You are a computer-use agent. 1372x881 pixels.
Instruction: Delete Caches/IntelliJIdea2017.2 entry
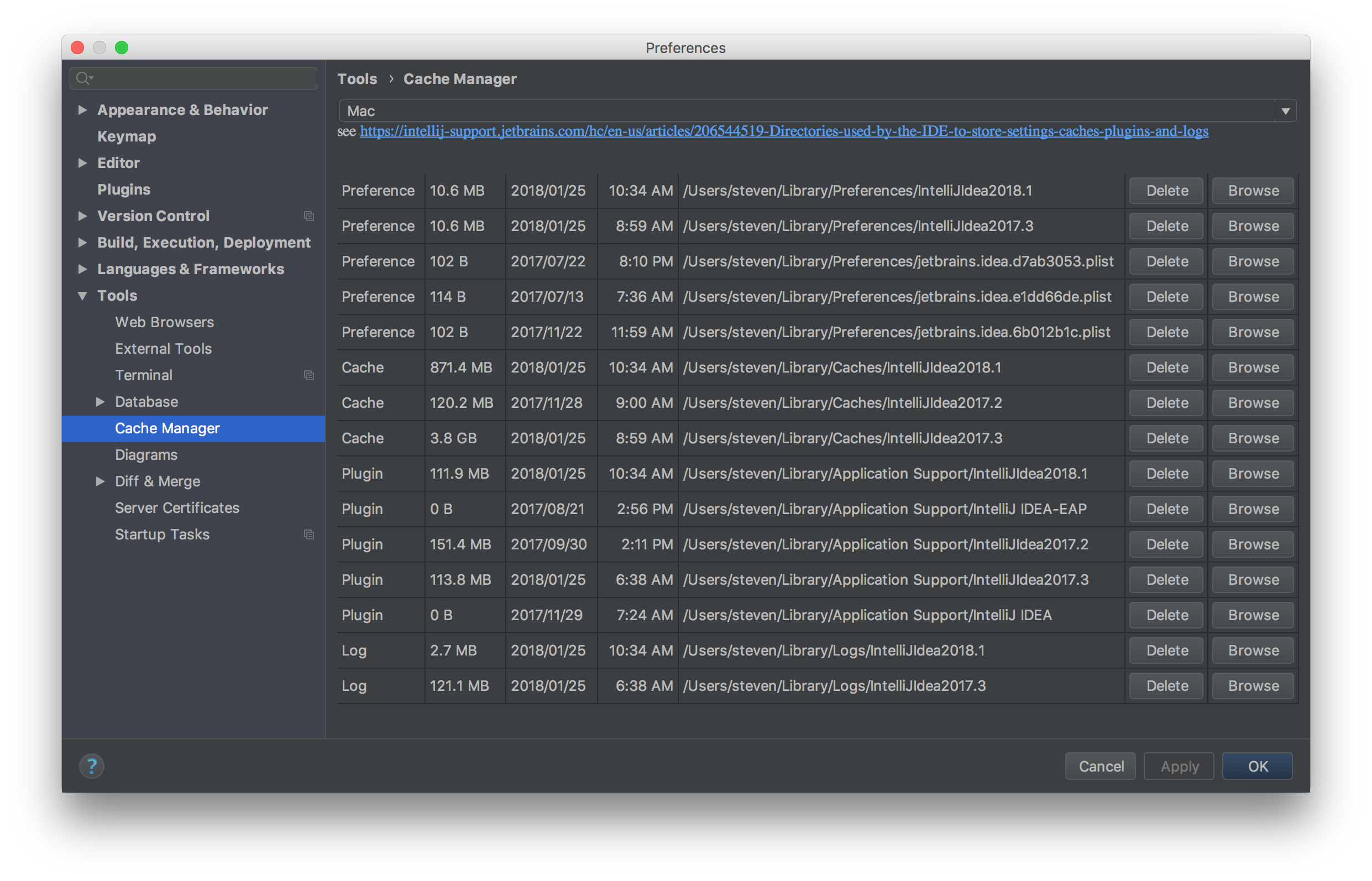pyautogui.click(x=1166, y=403)
